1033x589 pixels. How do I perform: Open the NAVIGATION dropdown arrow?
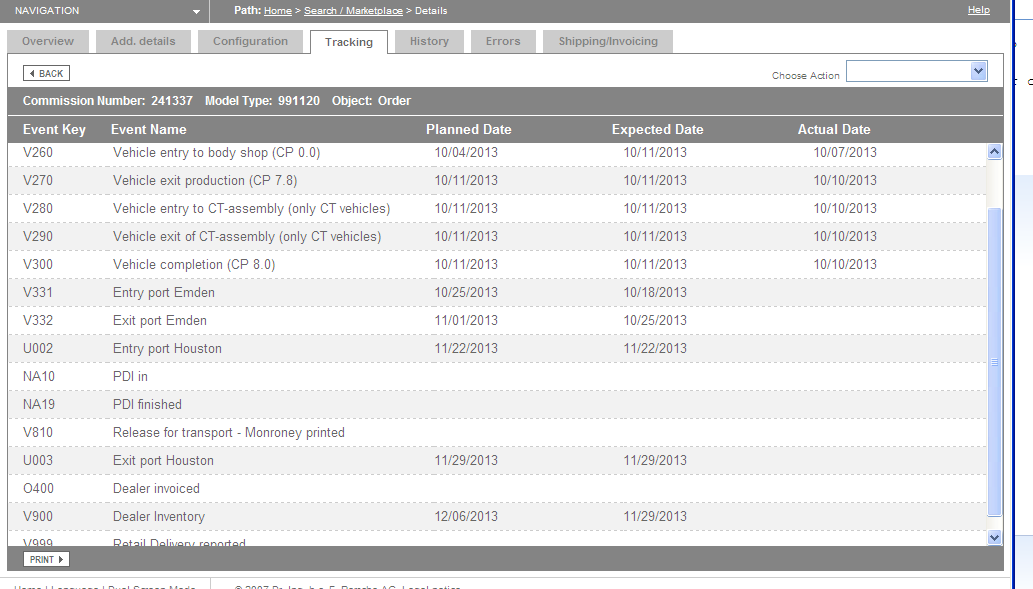point(196,12)
